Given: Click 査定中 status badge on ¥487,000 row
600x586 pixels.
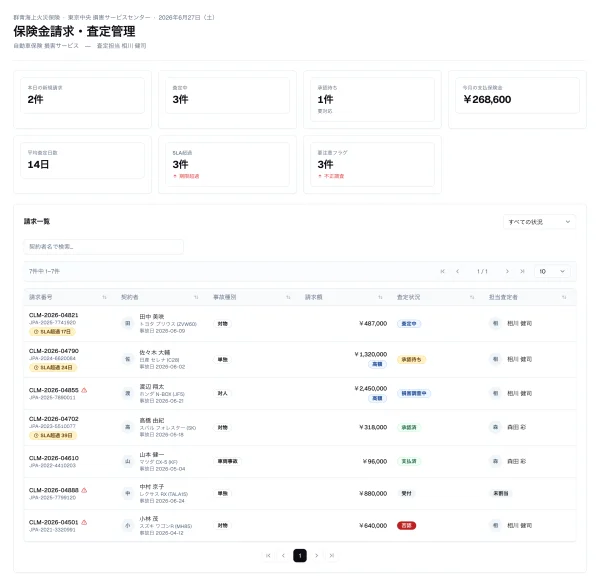Looking at the screenshot, I should (409, 323).
